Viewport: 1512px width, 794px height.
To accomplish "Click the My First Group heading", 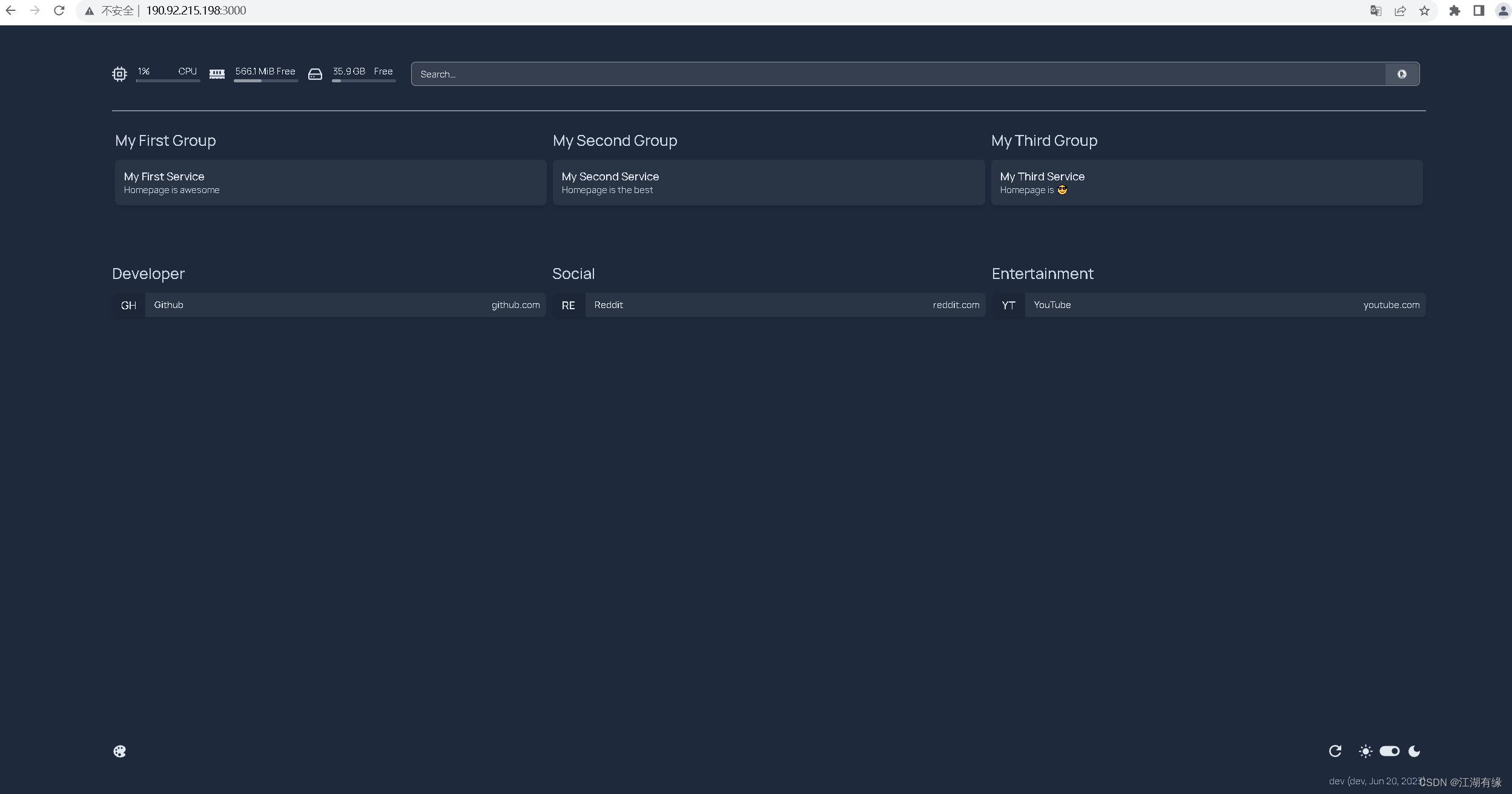I will (x=165, y=140).
